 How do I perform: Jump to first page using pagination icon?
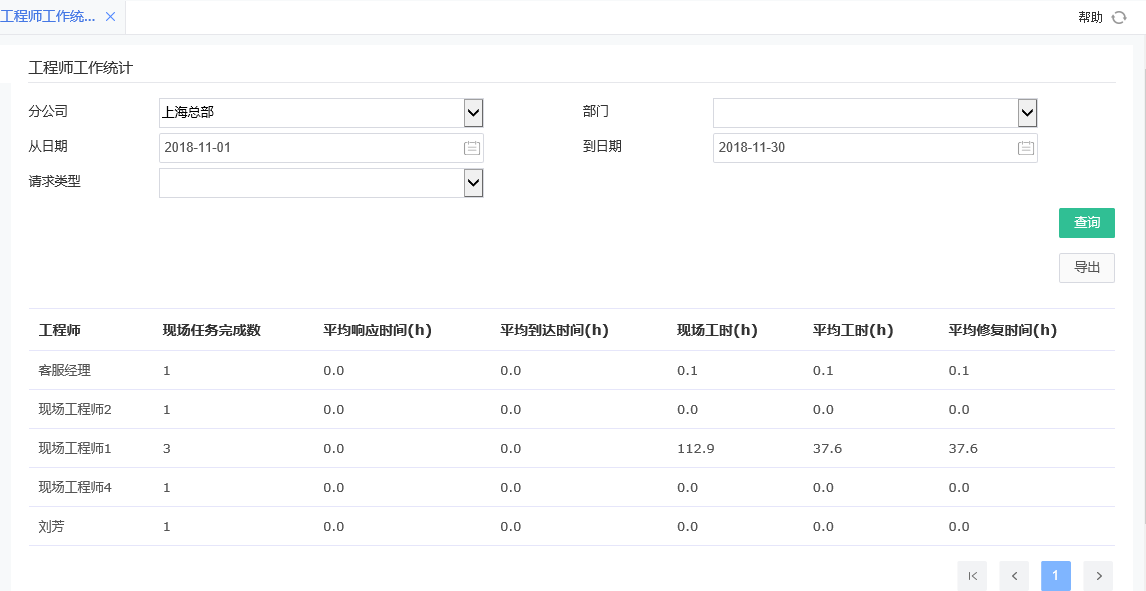click(972, 576)
